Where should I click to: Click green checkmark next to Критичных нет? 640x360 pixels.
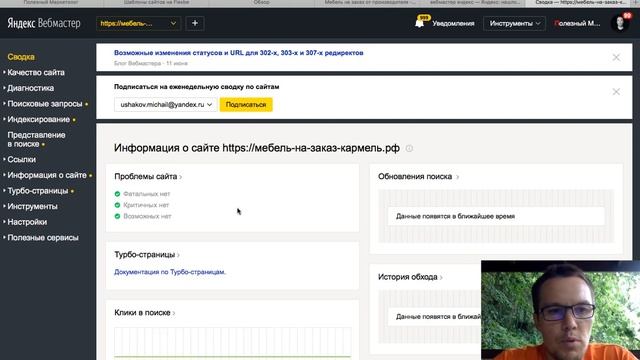coord(118,205)
